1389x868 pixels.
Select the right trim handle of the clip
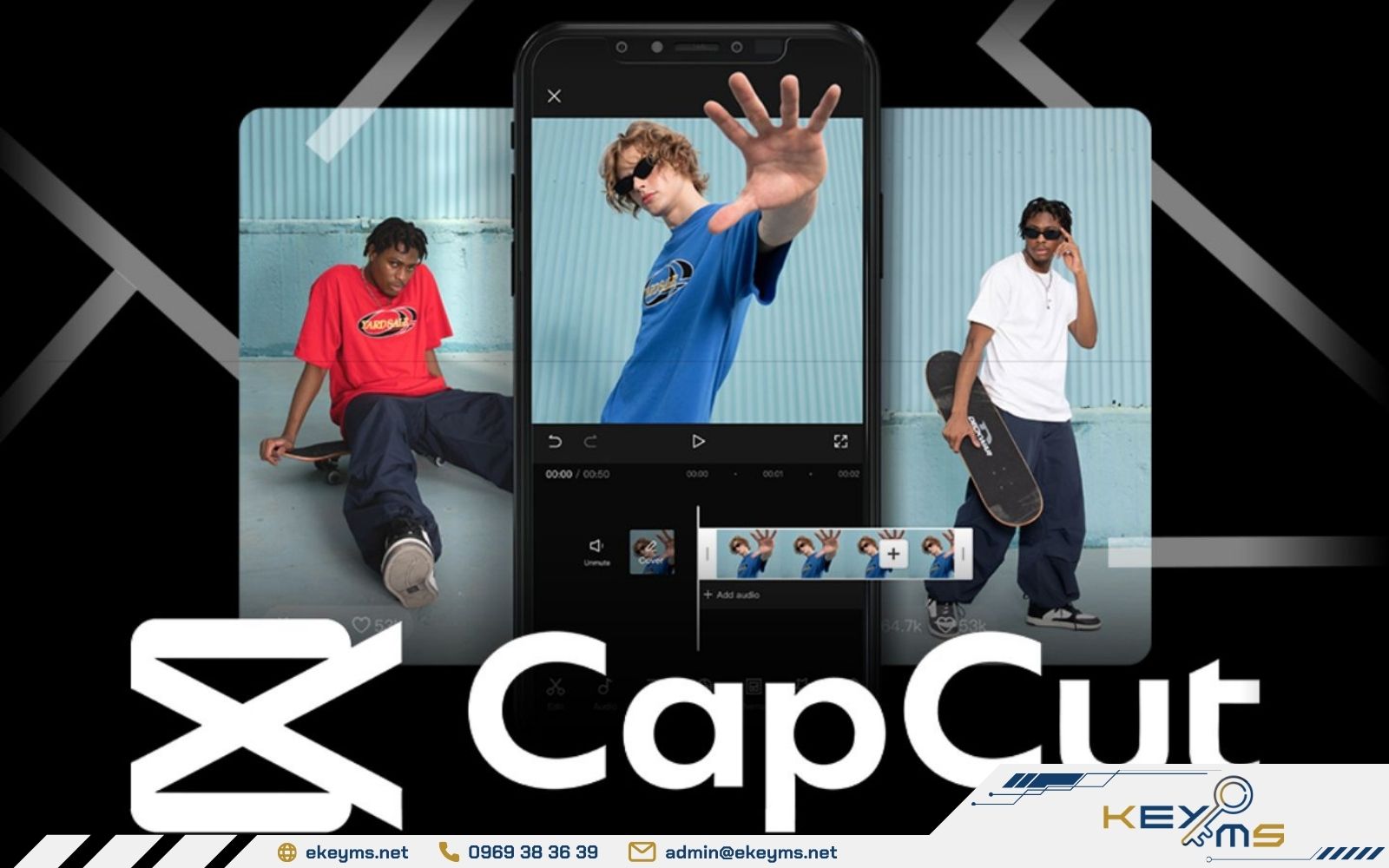pyautogui.click(x=962, y=554)
